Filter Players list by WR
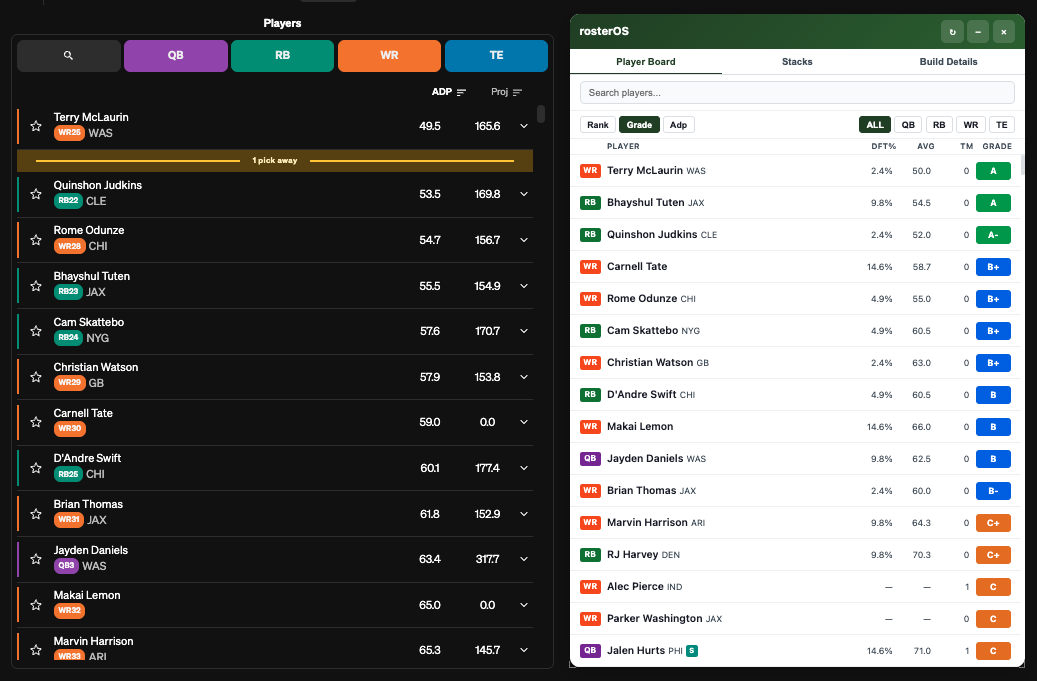Viewport: 1037px width, 681px height. point(390,56)
